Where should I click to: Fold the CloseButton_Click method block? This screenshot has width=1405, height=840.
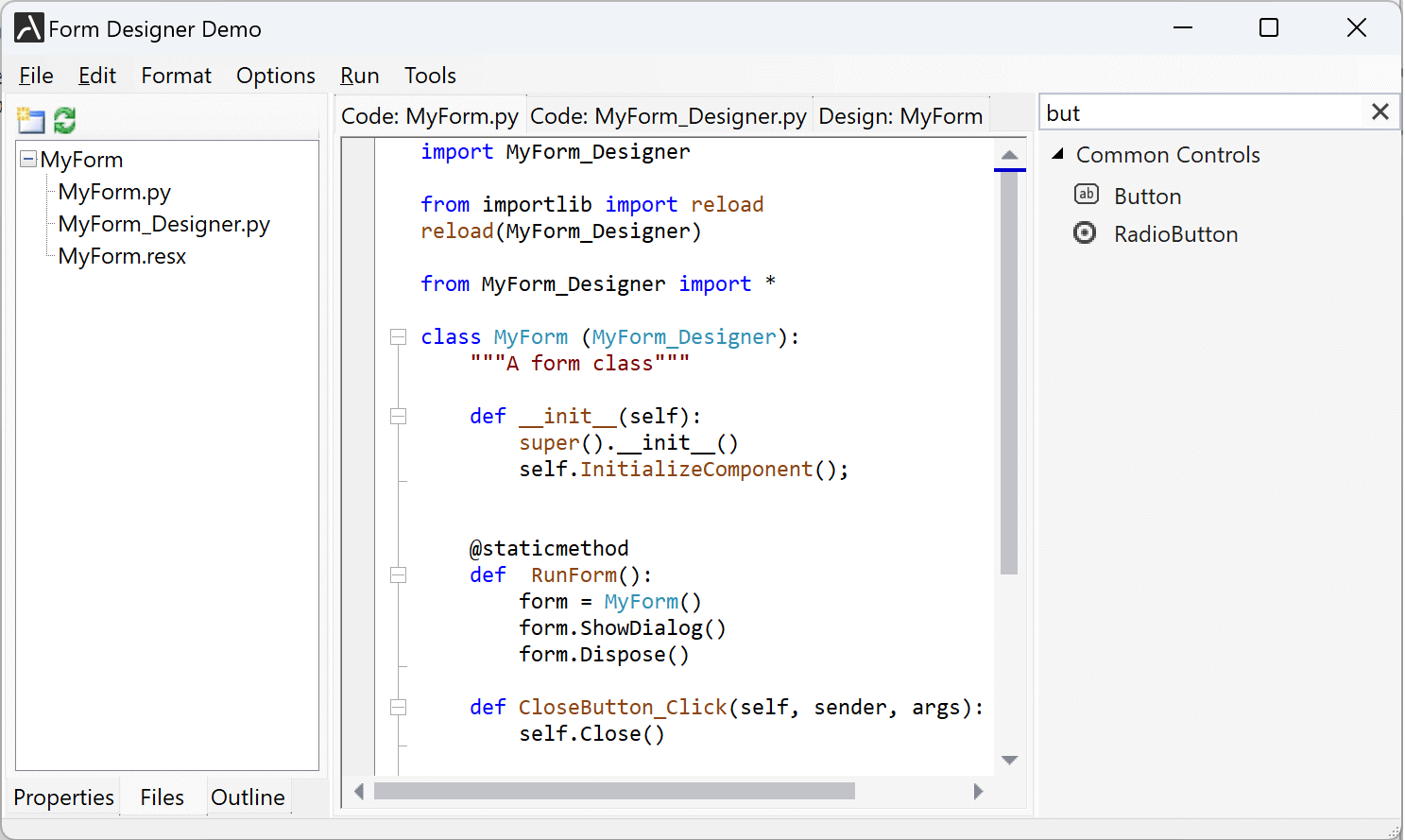(x=399, y=708)
